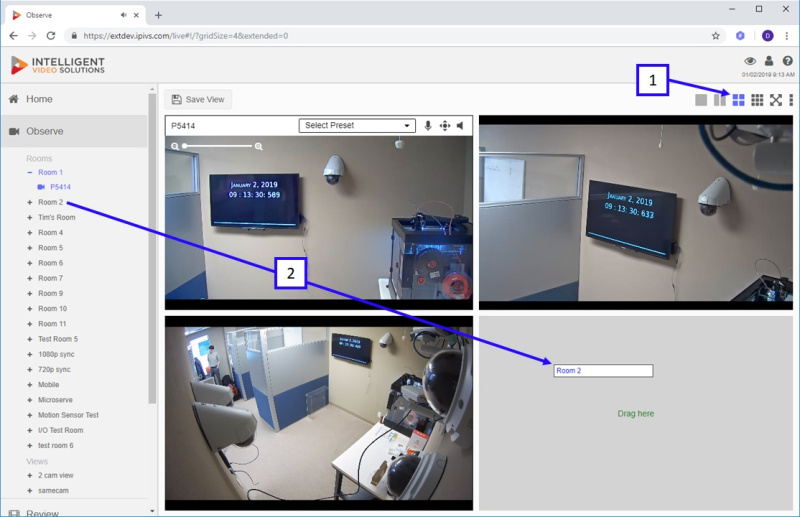Click the browser address bar URL
Screen dimensions: 800x517
coord(186,36)
